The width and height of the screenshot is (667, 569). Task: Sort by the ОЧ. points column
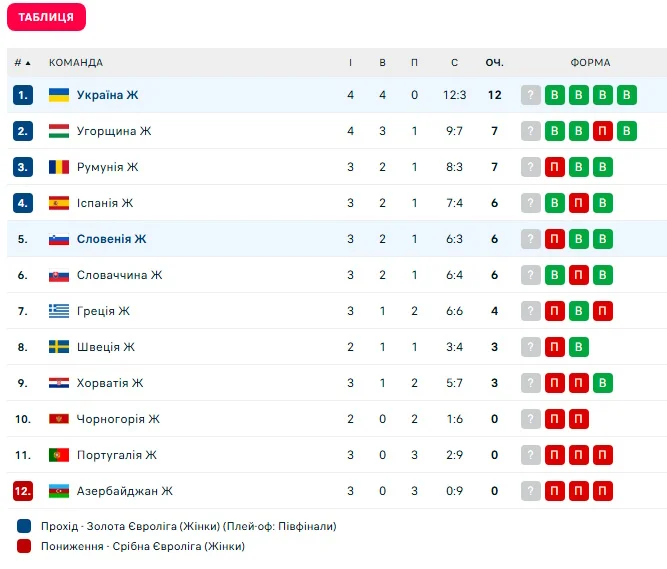click(494, 62)
